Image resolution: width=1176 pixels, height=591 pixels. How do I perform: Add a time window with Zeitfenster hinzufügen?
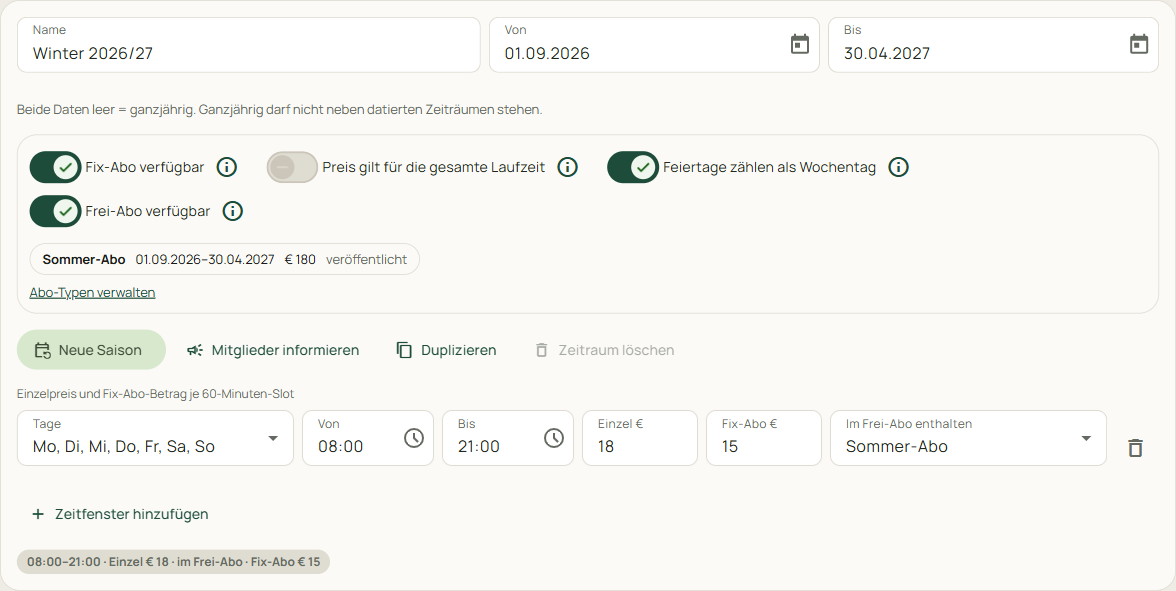[x=120, y=514]
